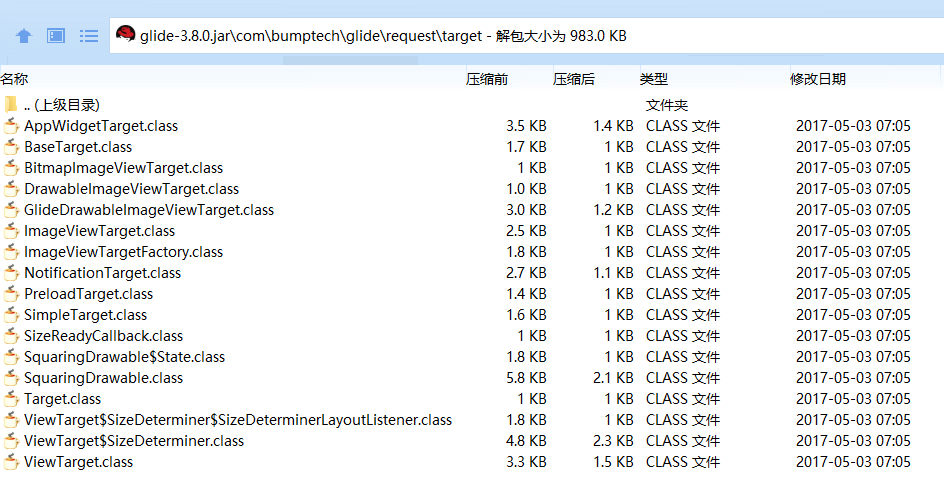Sort by 类型 column header
The image size is (944, 497).
pos(654,79)
